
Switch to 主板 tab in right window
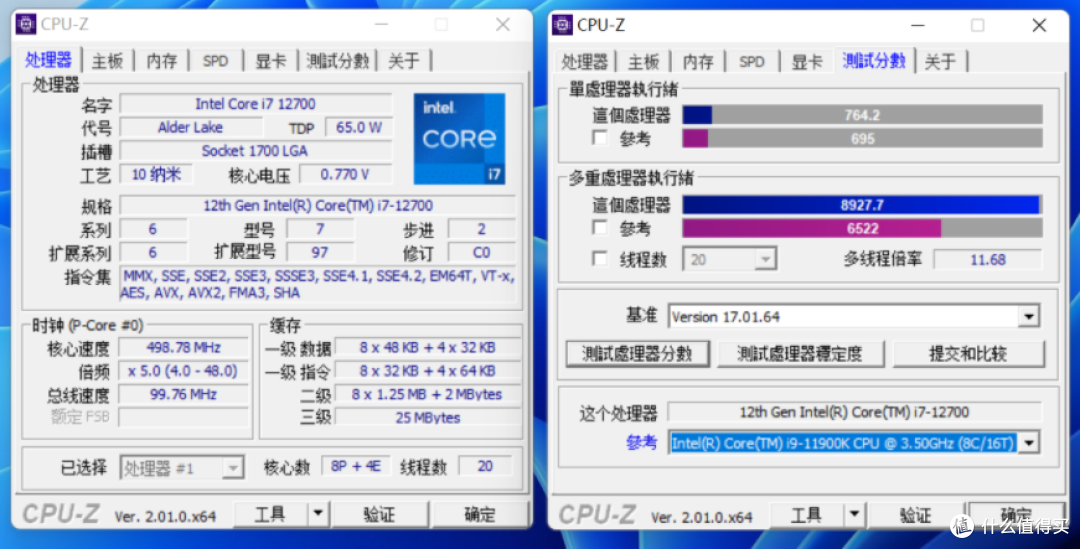[644, 61]
